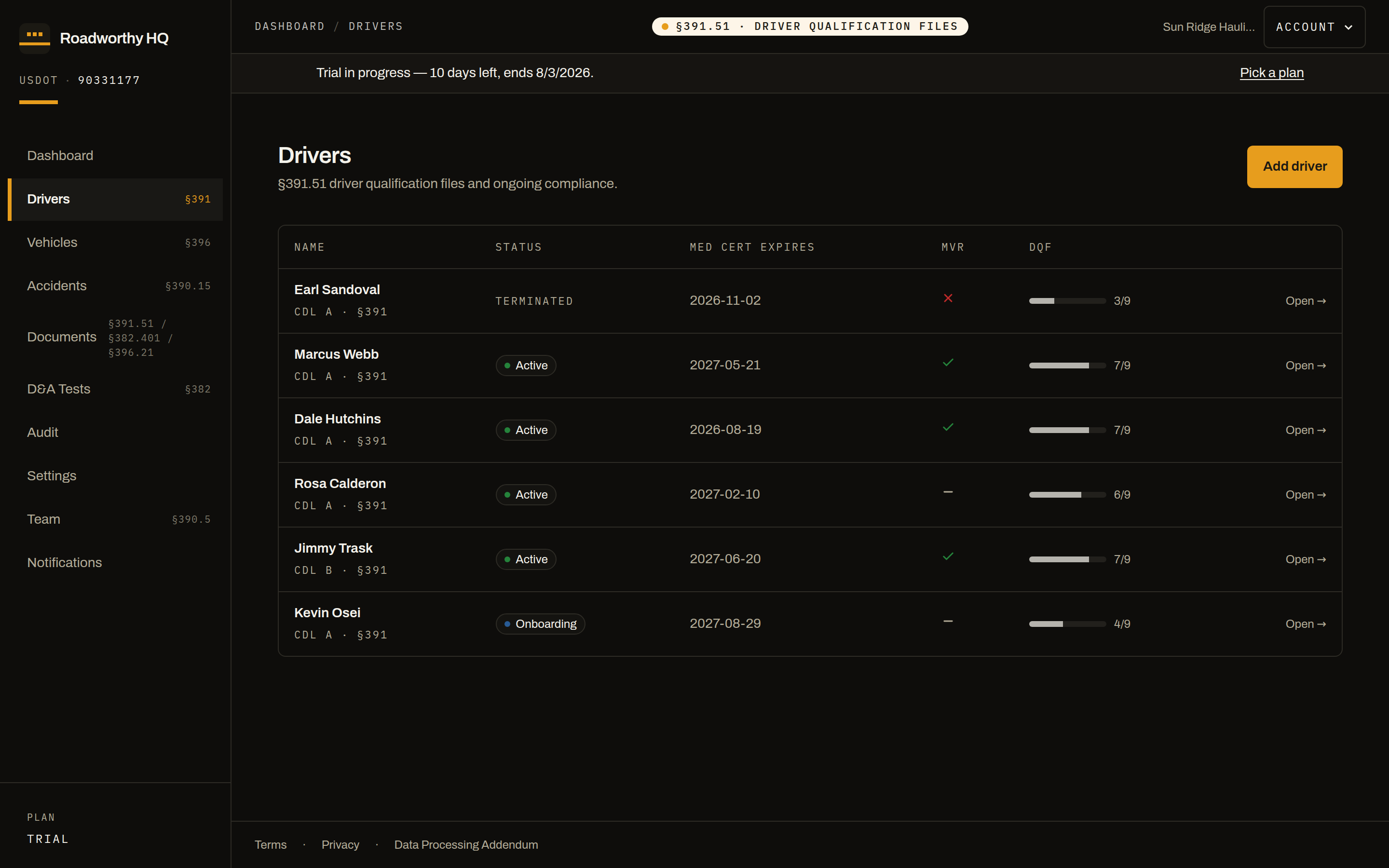Open Marcus Webb's driver record link

coord(1305,366)
